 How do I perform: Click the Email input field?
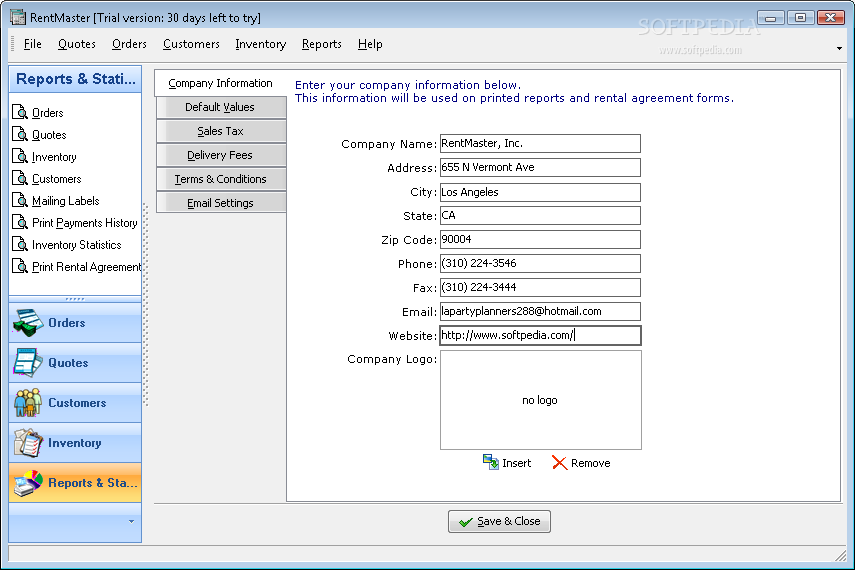[540, 311]
